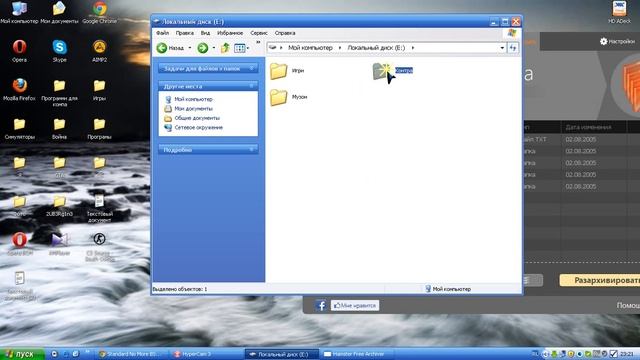Screen dimensions: 640x360
Task: Launch AIMP2 from desktop
Action: coord(100,47)
